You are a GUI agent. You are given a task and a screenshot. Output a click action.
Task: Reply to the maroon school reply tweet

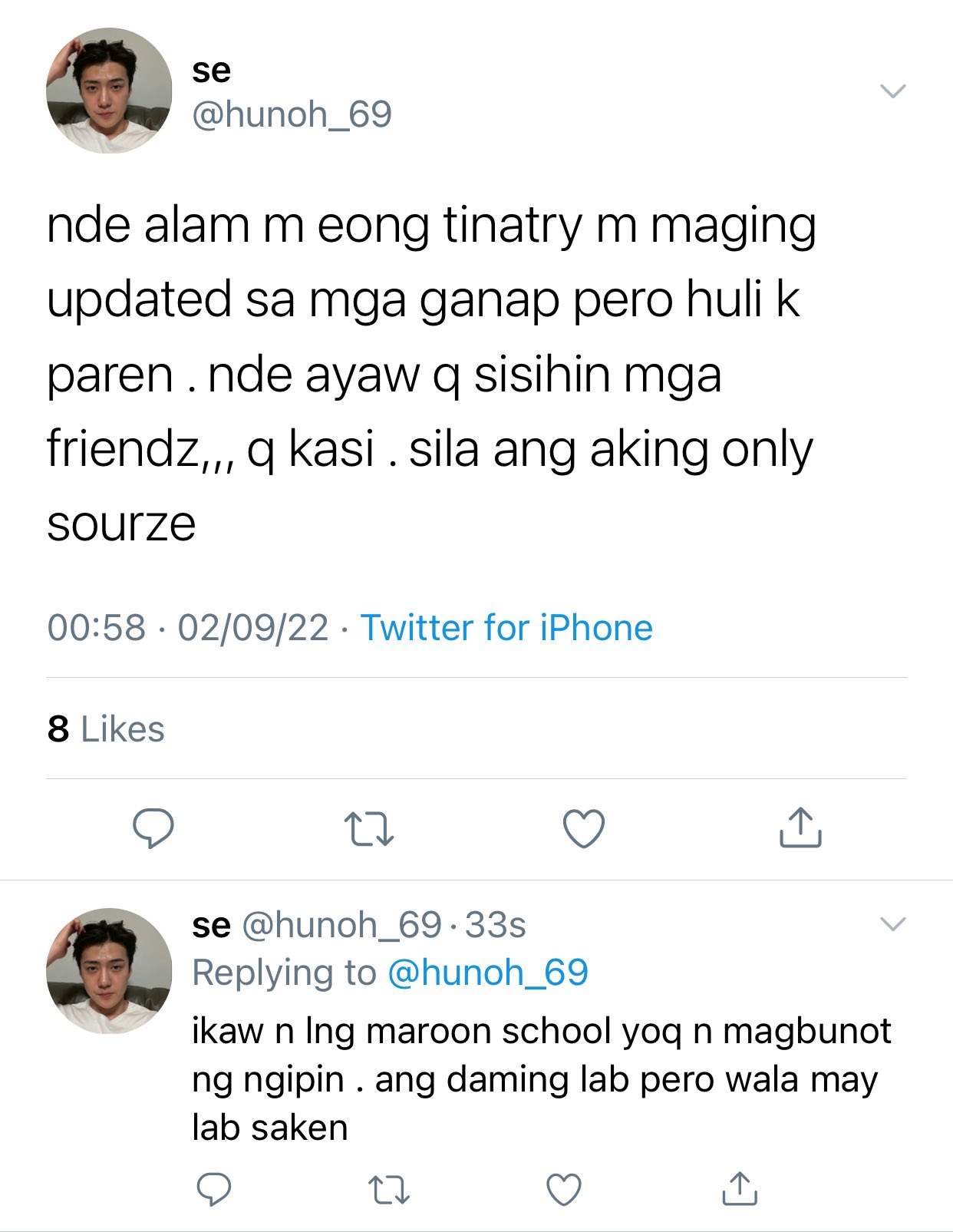point(214,1189)
